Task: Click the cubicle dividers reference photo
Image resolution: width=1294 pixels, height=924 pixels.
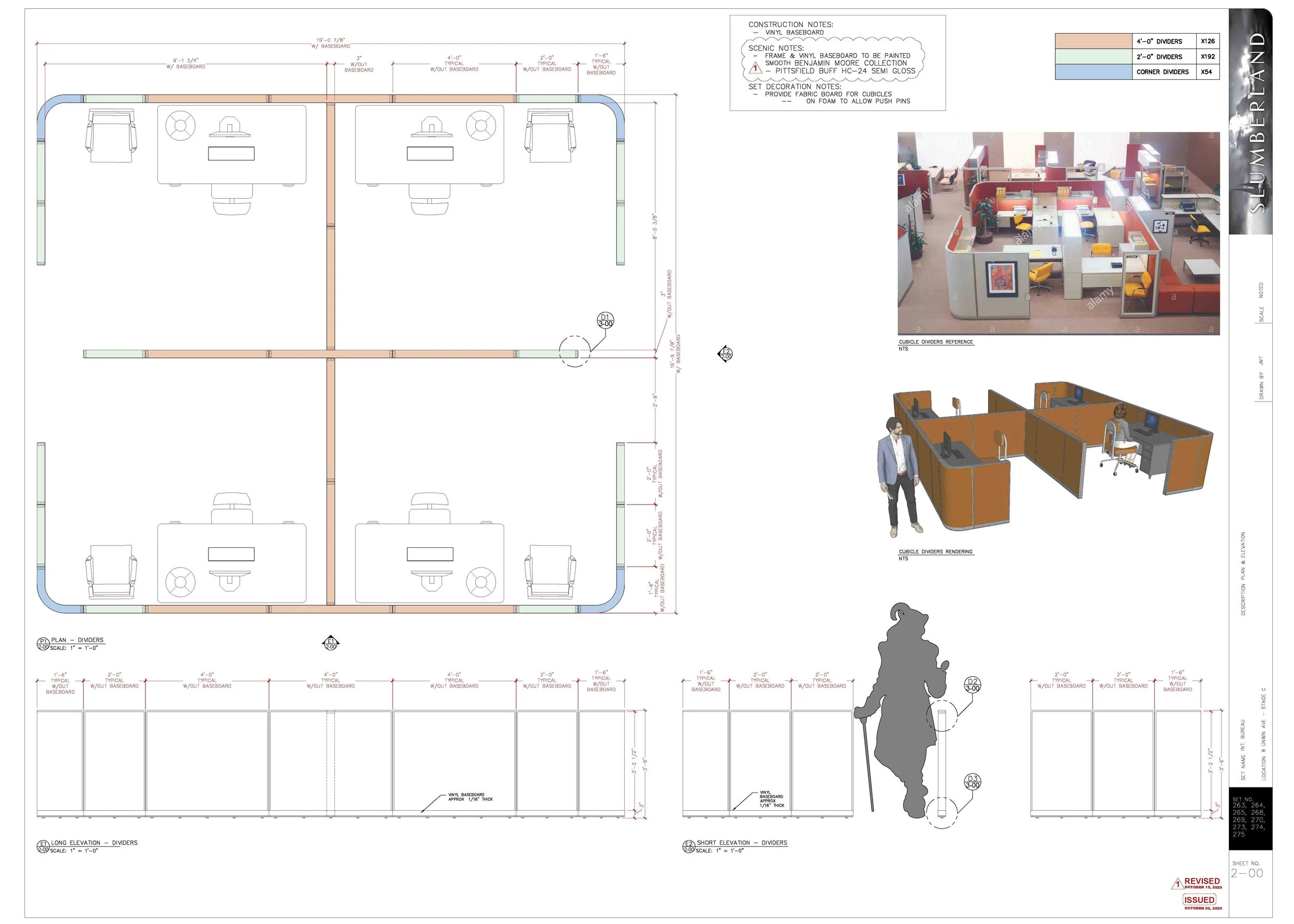Action: 1058,233
